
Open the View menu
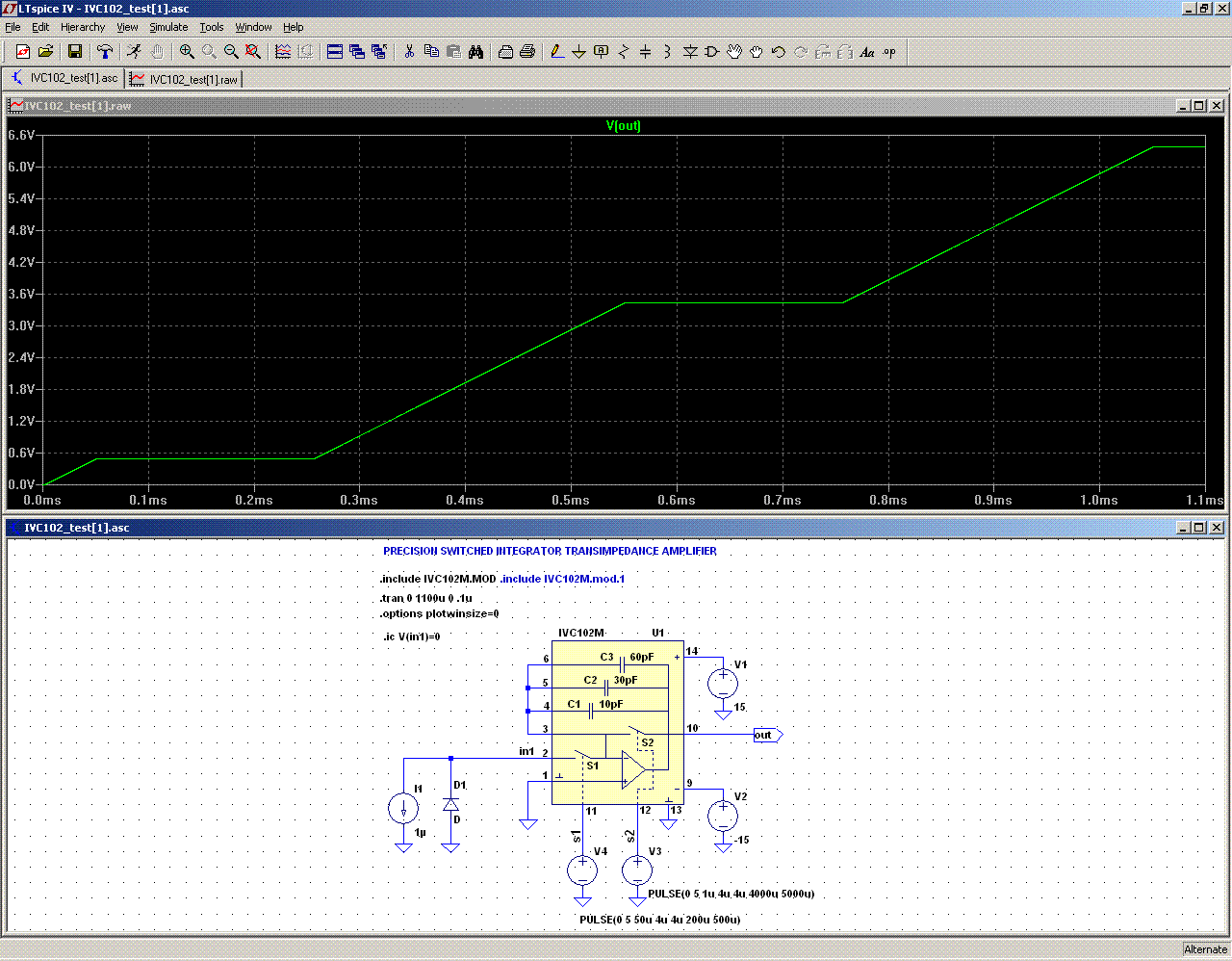tap(128, 27)
